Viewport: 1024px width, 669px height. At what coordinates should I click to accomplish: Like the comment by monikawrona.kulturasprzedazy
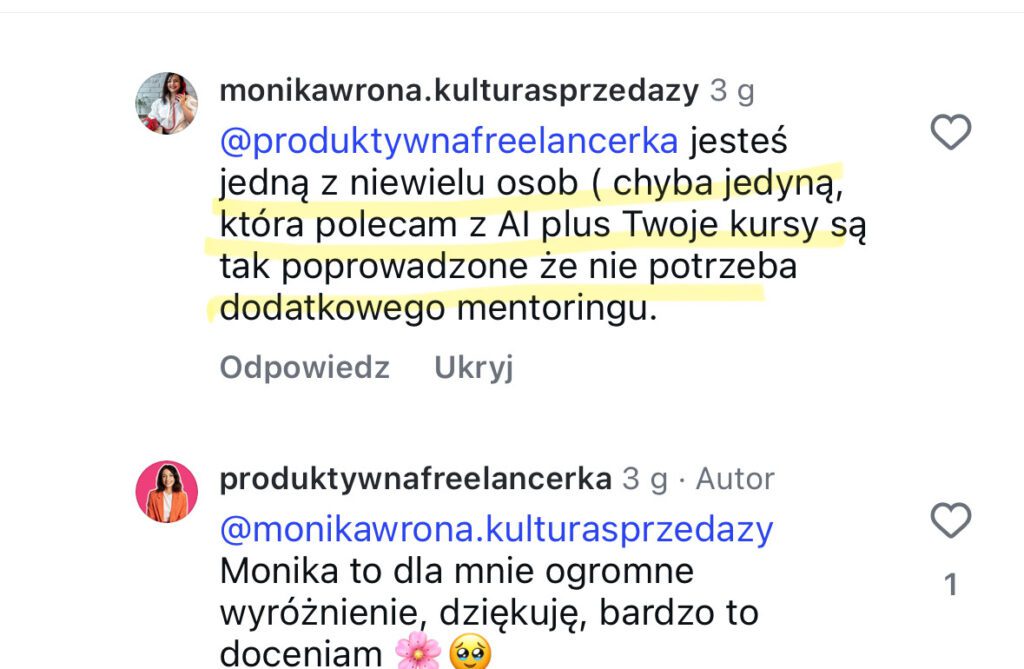pos(950,131)
